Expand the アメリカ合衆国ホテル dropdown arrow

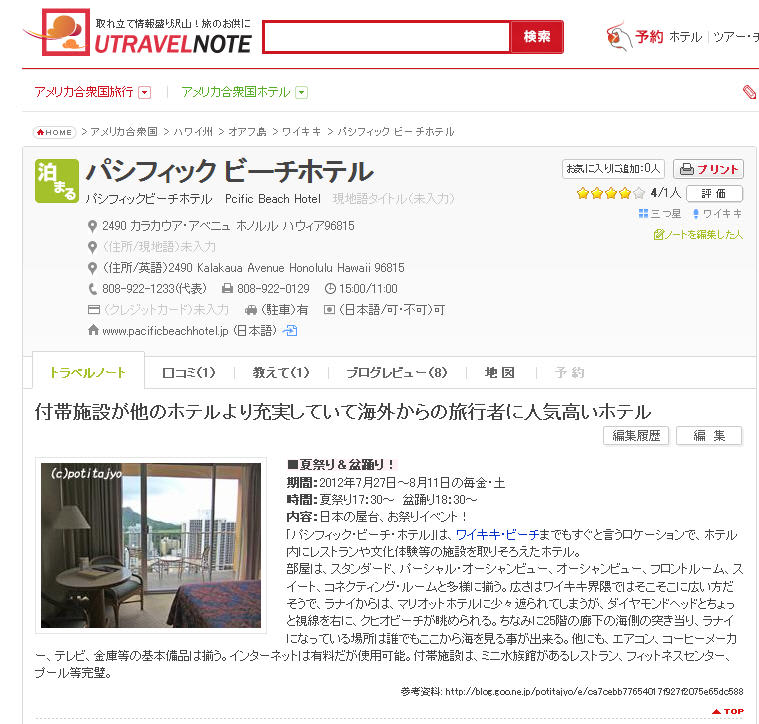(x=302, y=92)
